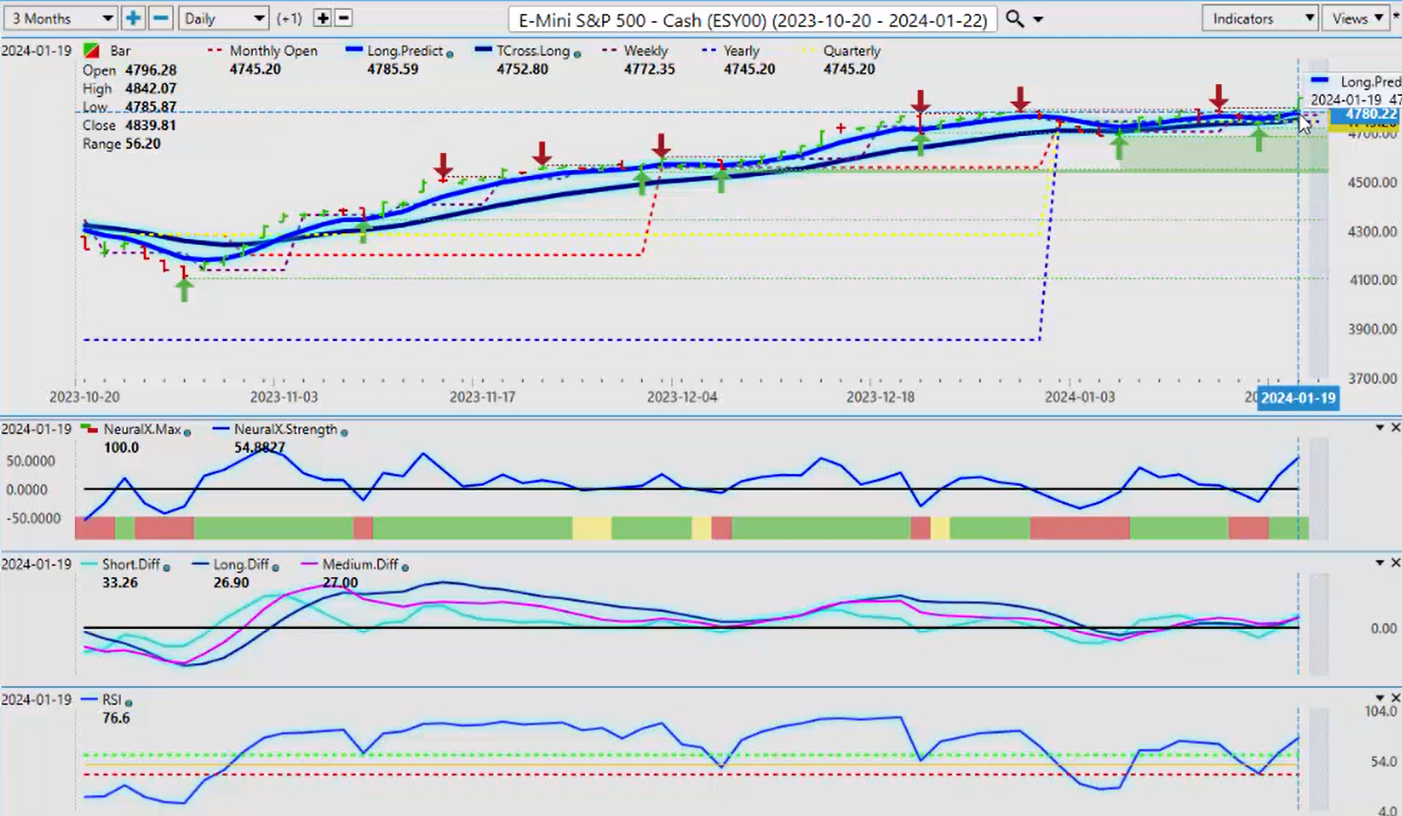Click the black minus button beside (+1)
Screen dimensions: 1402x816
pyautogui.click(x=343, y=18)
